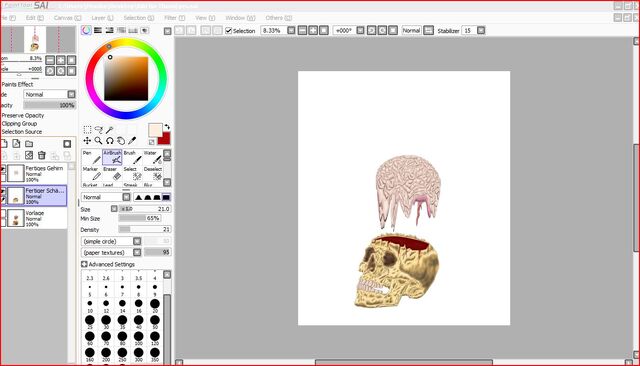Open the Canvas menu
The image size is (640, 366).
click(x=67, y=18)
